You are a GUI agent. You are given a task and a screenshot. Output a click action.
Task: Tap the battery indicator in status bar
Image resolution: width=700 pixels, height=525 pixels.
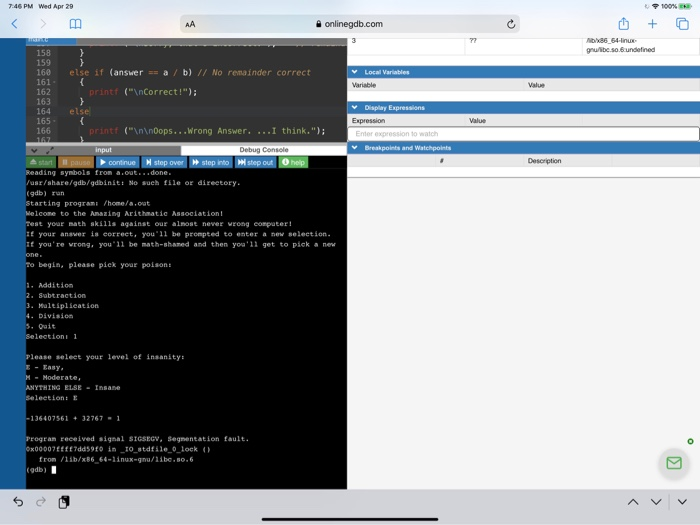685,6
